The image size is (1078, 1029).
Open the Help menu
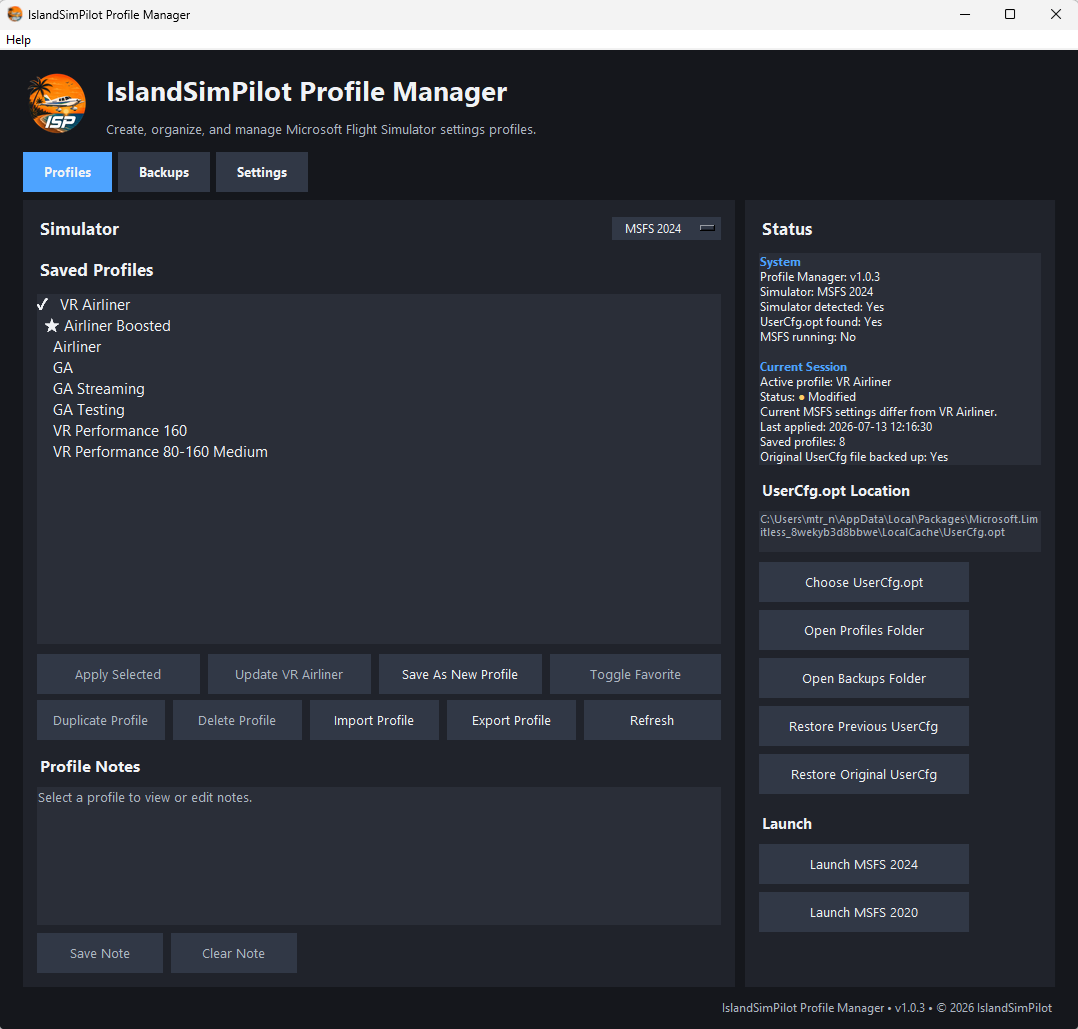(19, 40)
